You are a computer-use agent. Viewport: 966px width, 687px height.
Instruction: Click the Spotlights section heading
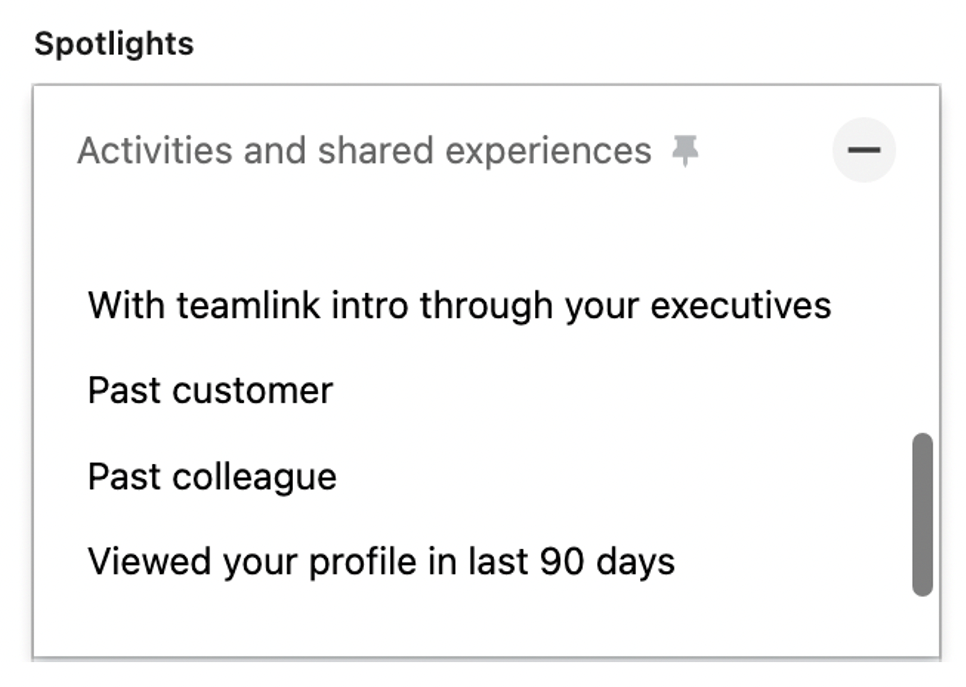click(x=114, y=44)
